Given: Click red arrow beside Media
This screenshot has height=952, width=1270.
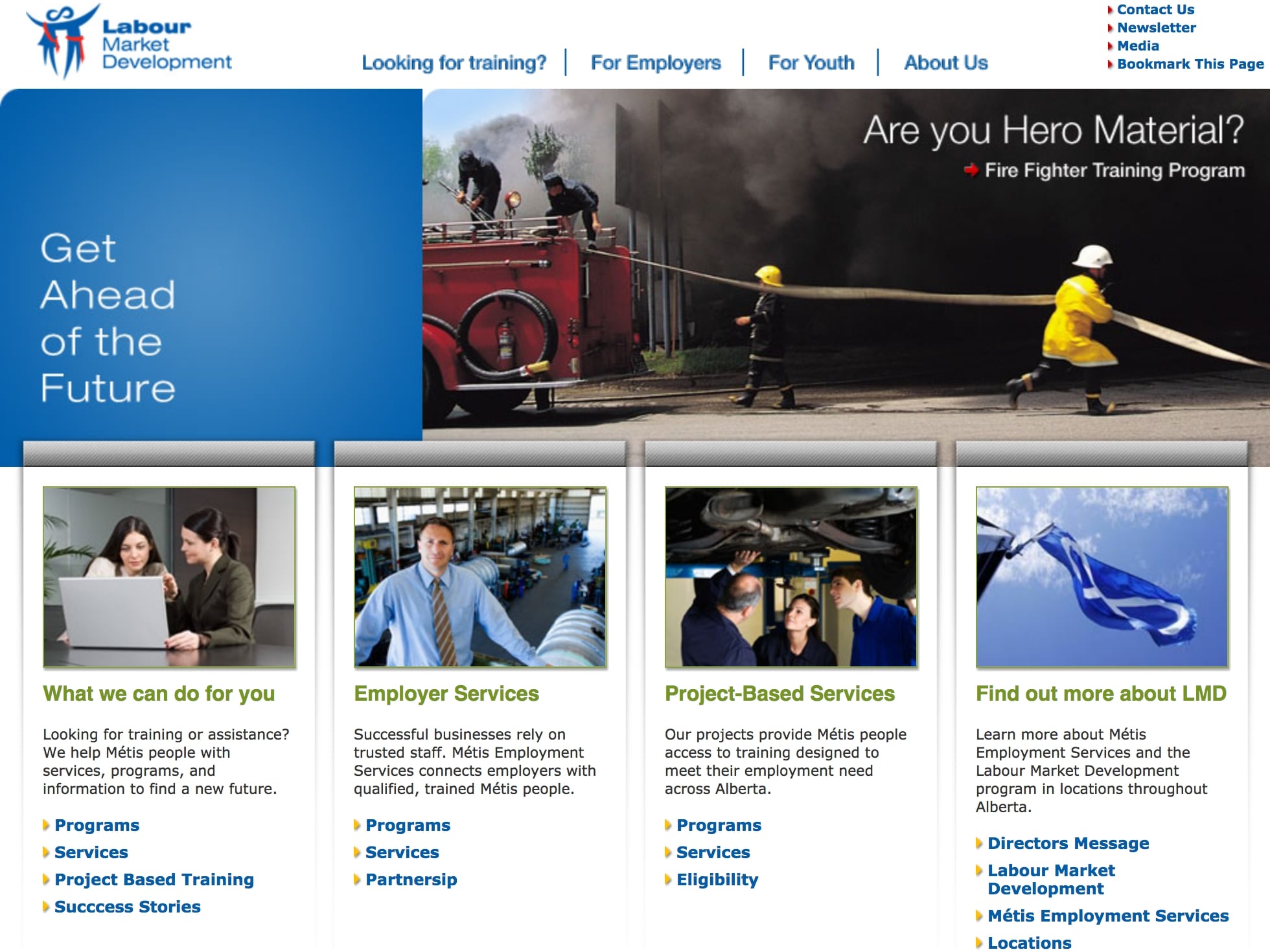Looking at the screenshot, I should 1110,46.
